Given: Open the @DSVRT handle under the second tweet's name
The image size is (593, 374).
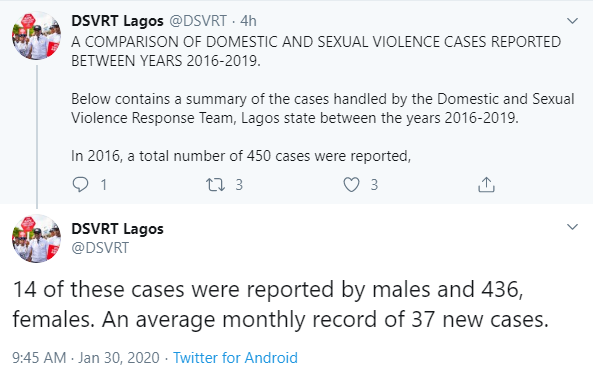Looking at the screenshot, I should point(100,248).
